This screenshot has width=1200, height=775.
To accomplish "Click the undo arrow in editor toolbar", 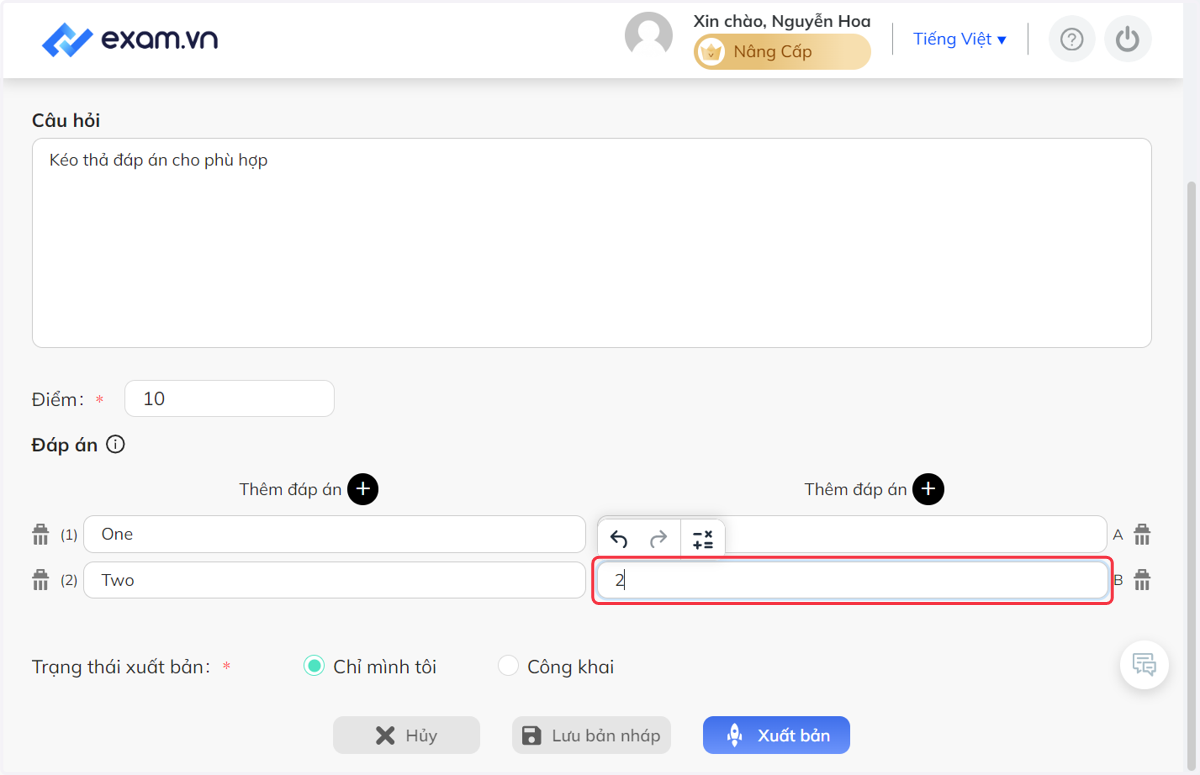I will [x=619, y=540].
